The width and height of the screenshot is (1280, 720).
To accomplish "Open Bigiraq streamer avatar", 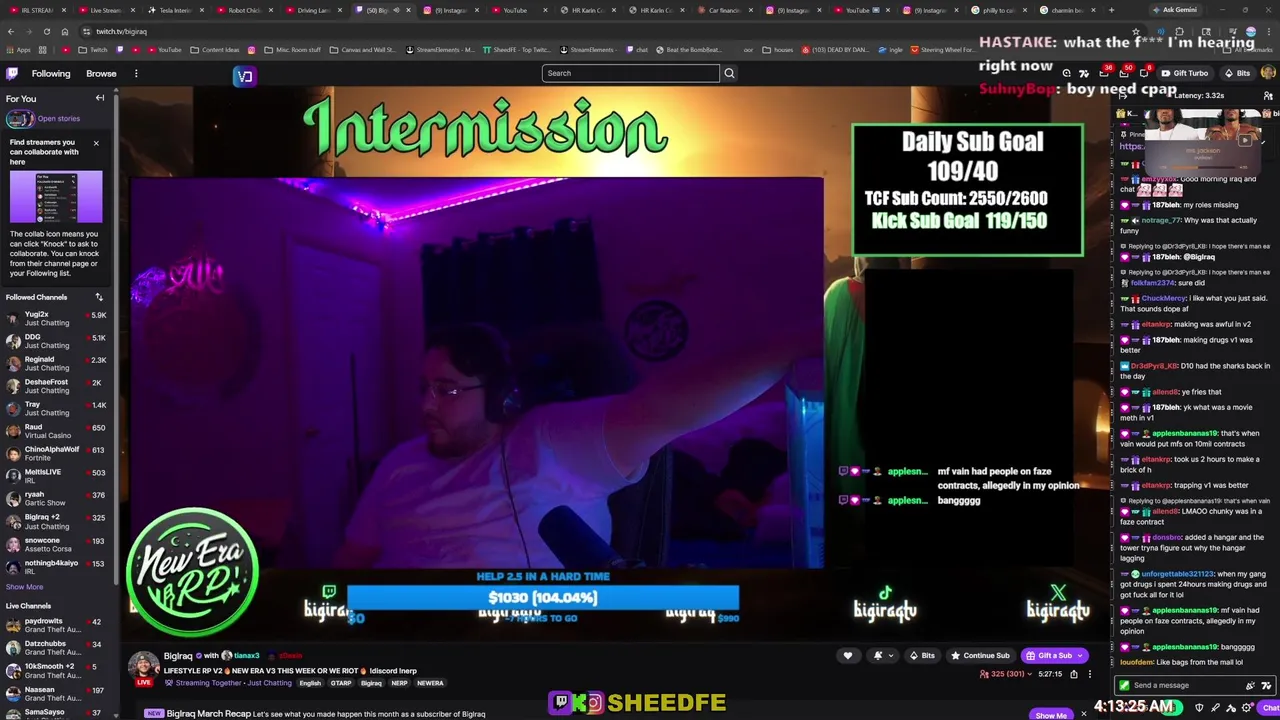I will point(143,666).
